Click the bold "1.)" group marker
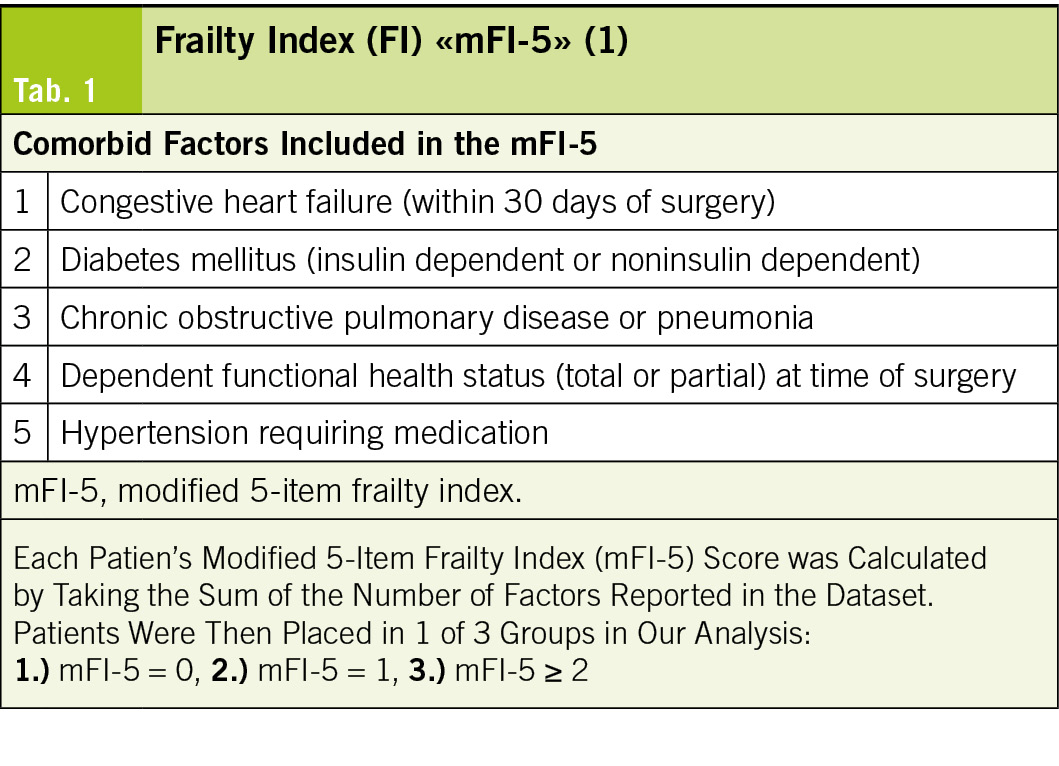 pos(32,669)
